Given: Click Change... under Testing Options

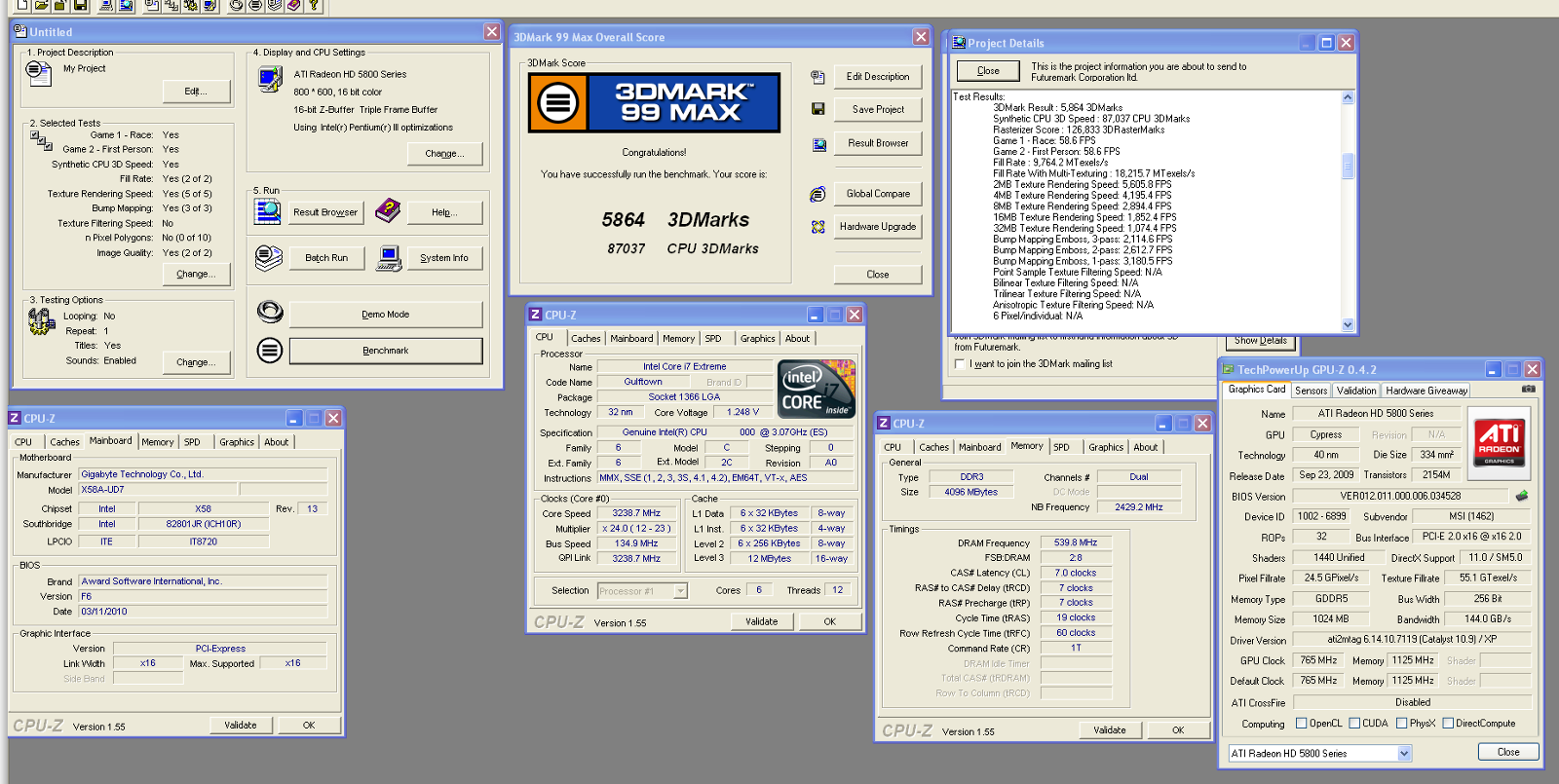Looking at the screenshot, I should [197, 362].
